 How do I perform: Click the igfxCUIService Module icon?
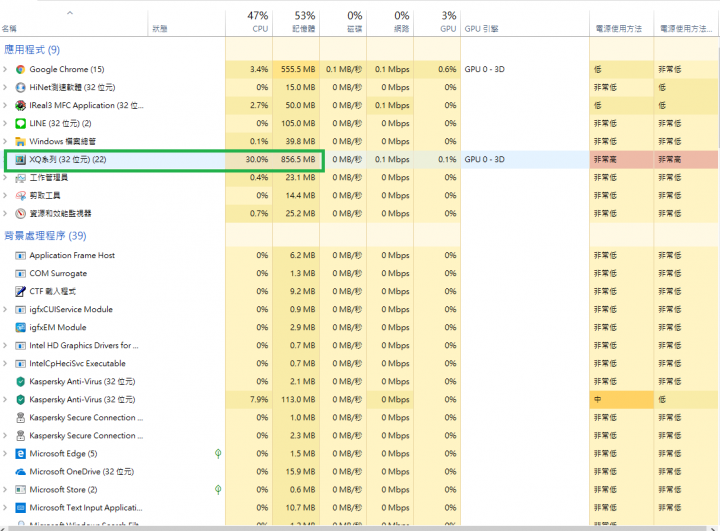(x=20, y=309)
